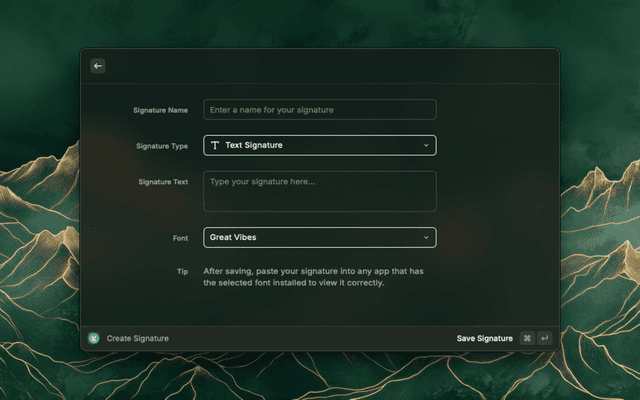Click the Signature Type label
This screenshot has width=640, height=400.
point(162,146)
